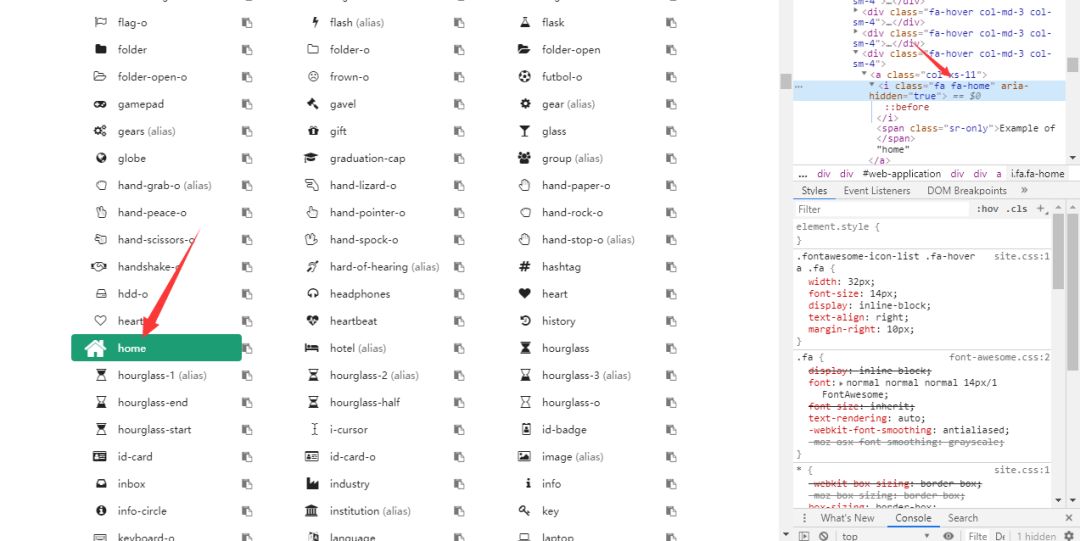1080x541 pixels.
Task: Click the industry factory icon
Action: [313, 484]
